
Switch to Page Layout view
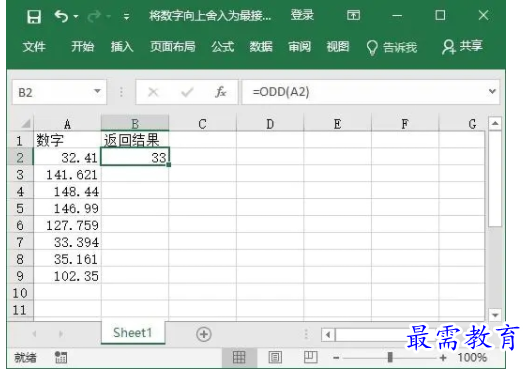(275, 357)
